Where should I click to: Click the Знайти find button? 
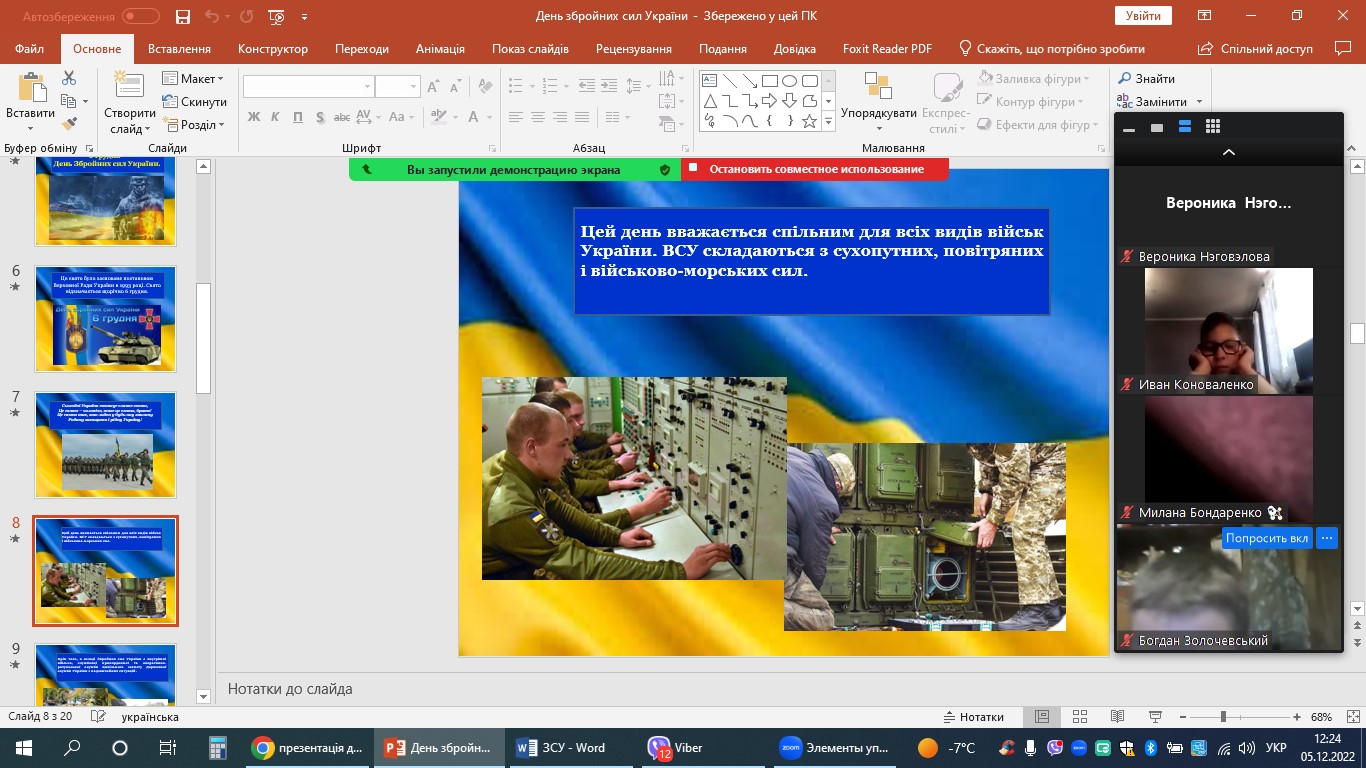click(1146, 79)
